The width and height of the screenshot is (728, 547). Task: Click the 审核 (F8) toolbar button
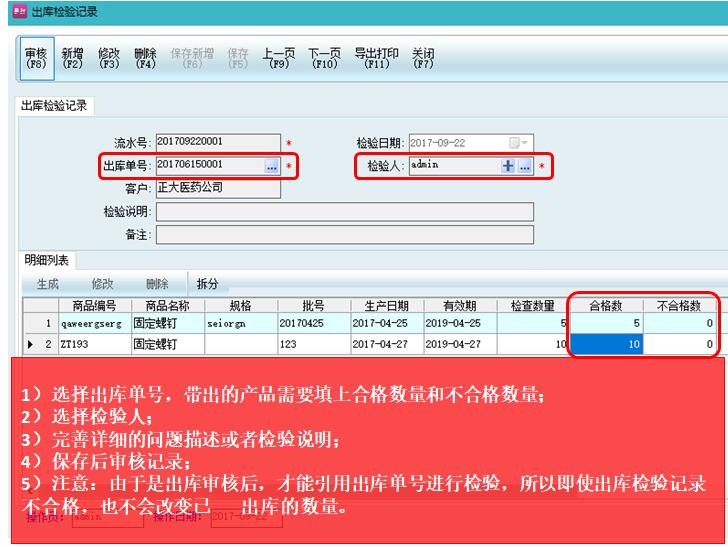[x=36, y=58]
